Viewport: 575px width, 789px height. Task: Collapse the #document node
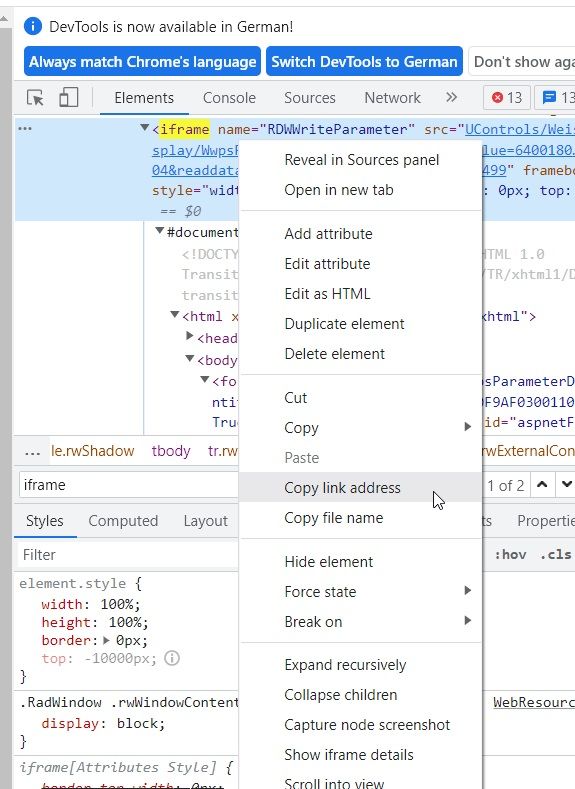159,231
